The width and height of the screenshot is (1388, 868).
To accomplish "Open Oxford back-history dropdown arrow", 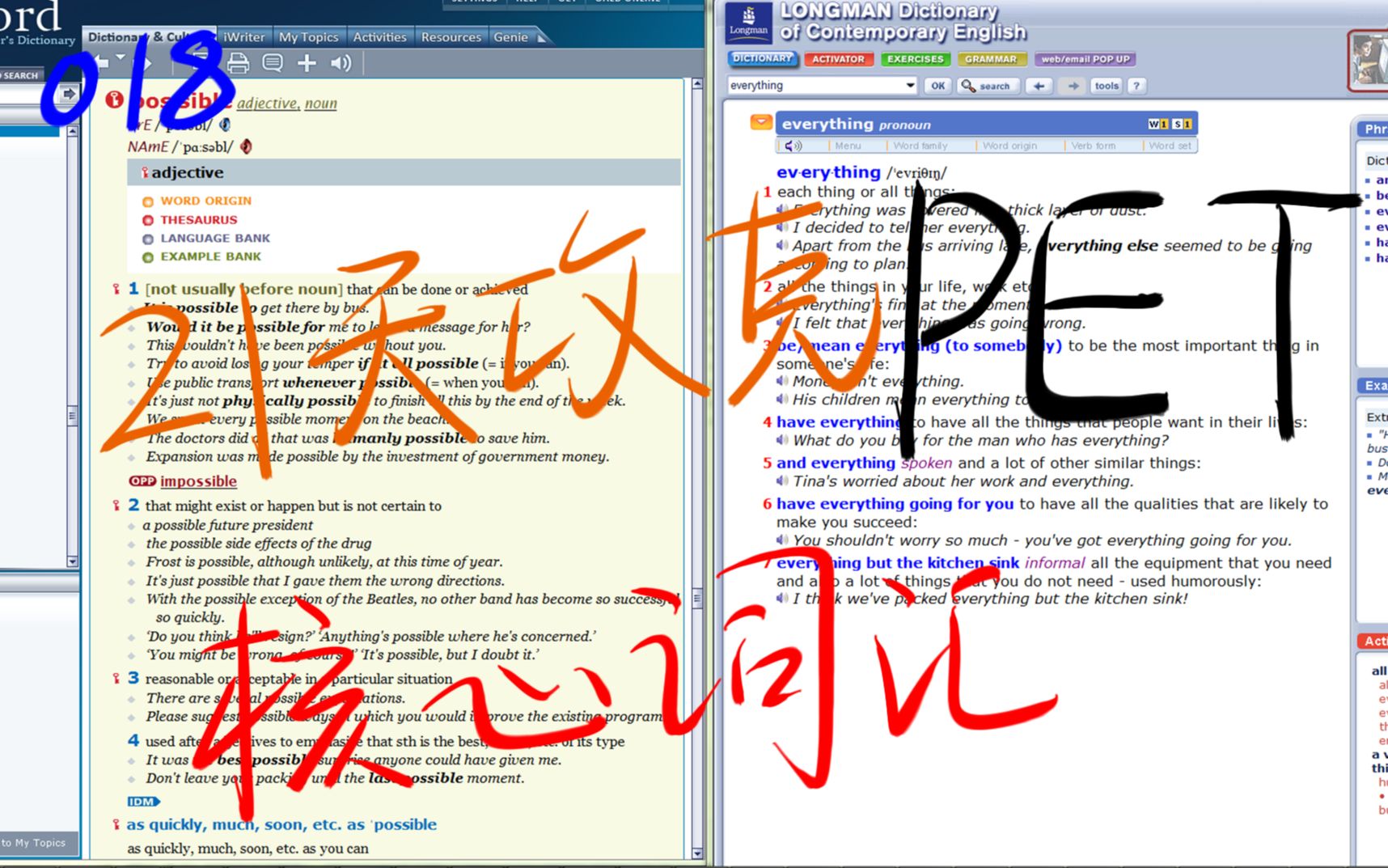I will click(121, 58).
